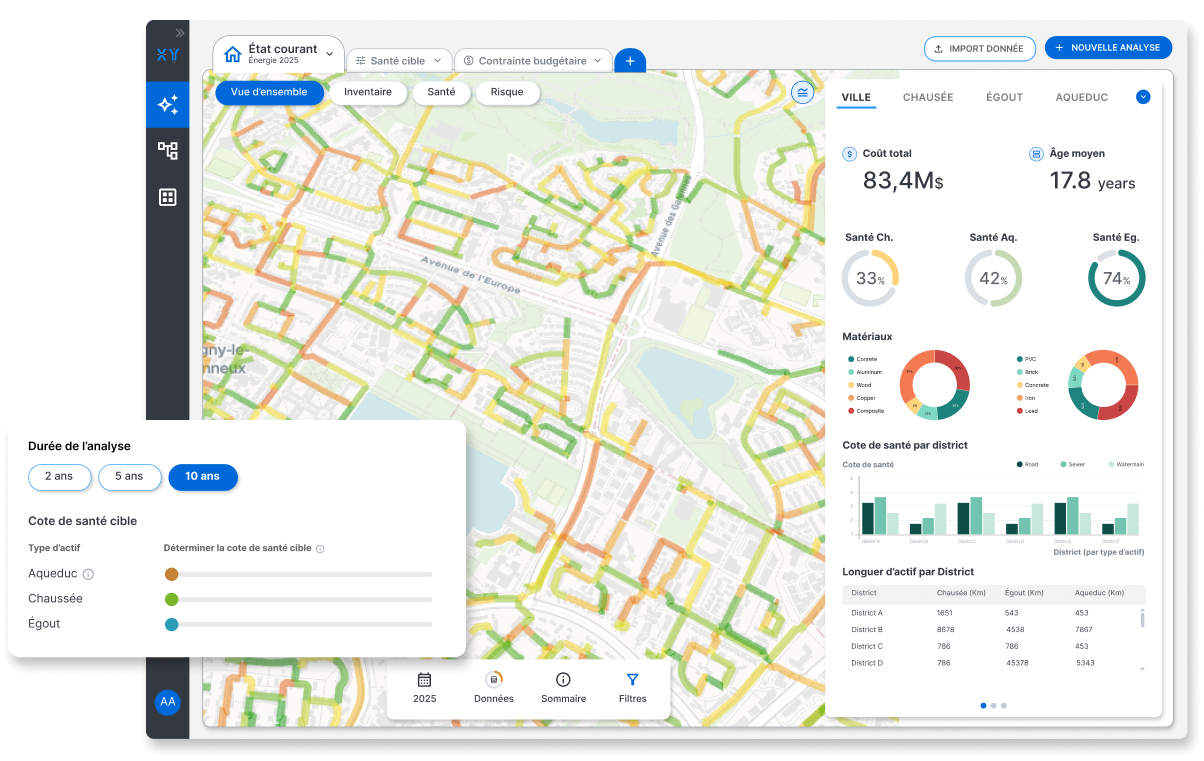1204x761 pixels.
Task: Select the 2 ans analysis duration
Action: click(x=59, y=477)
